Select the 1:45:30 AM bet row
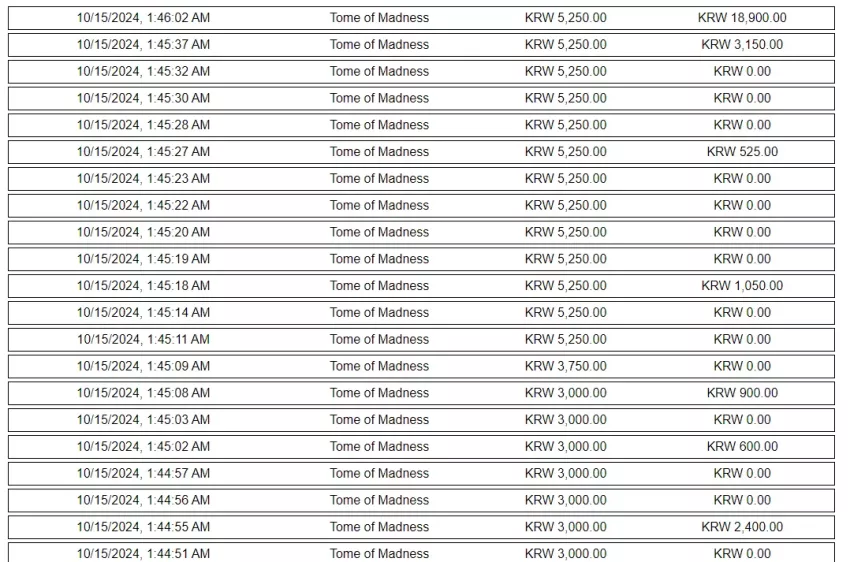The height and width of the screenshot is (562, 850). pyautogui.click(x=421, y=98)
